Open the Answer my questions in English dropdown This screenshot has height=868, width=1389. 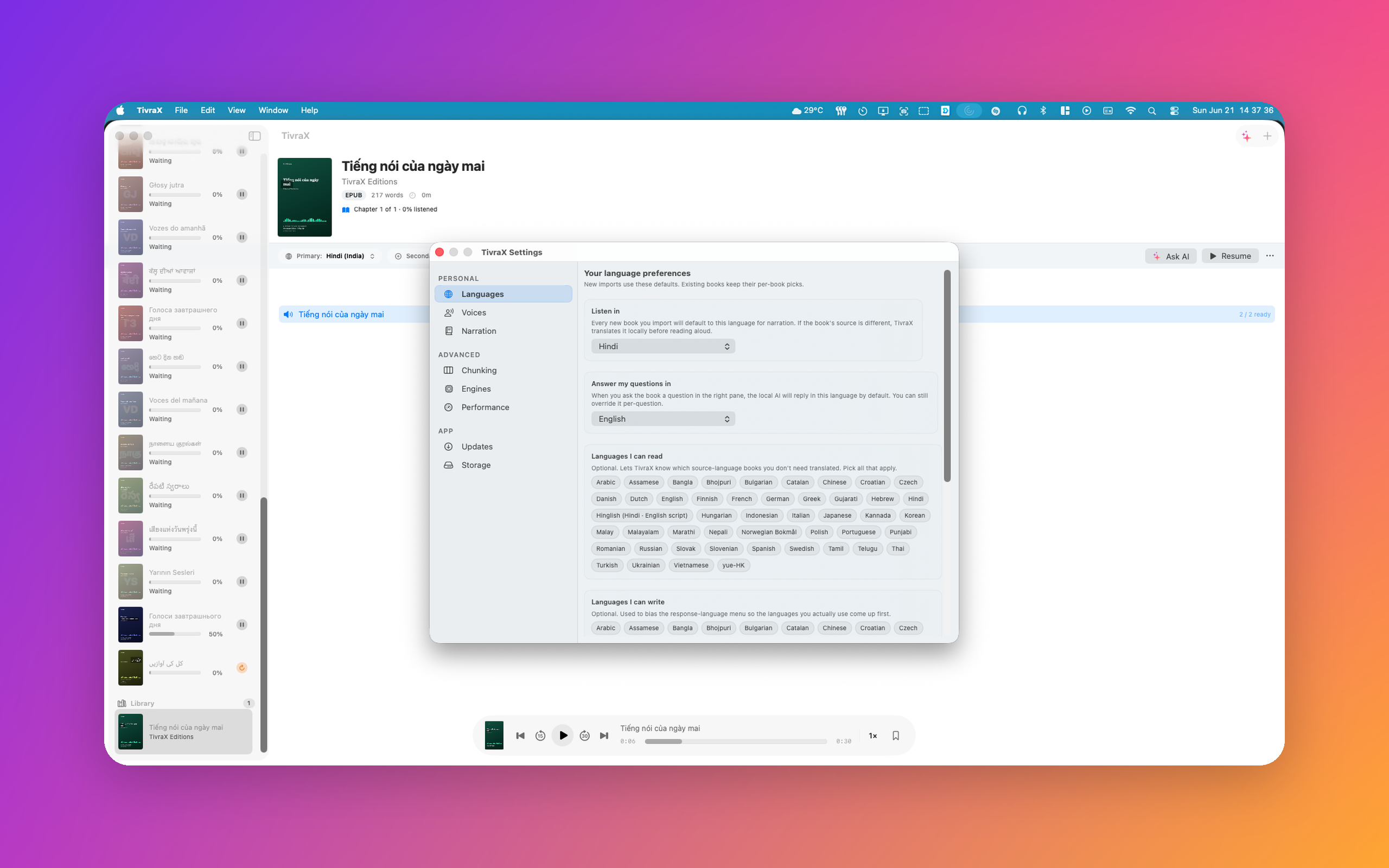point(663,419)
